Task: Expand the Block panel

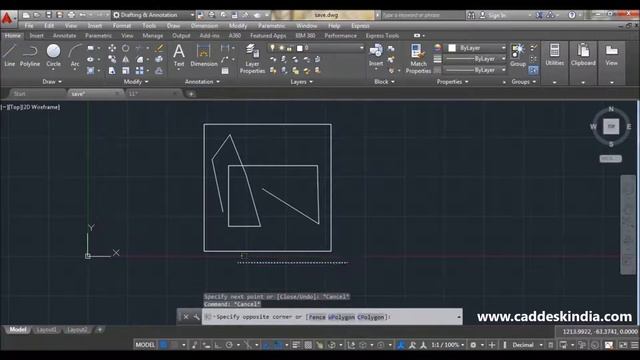Action: pyautogui.click(x=384, y=82)
